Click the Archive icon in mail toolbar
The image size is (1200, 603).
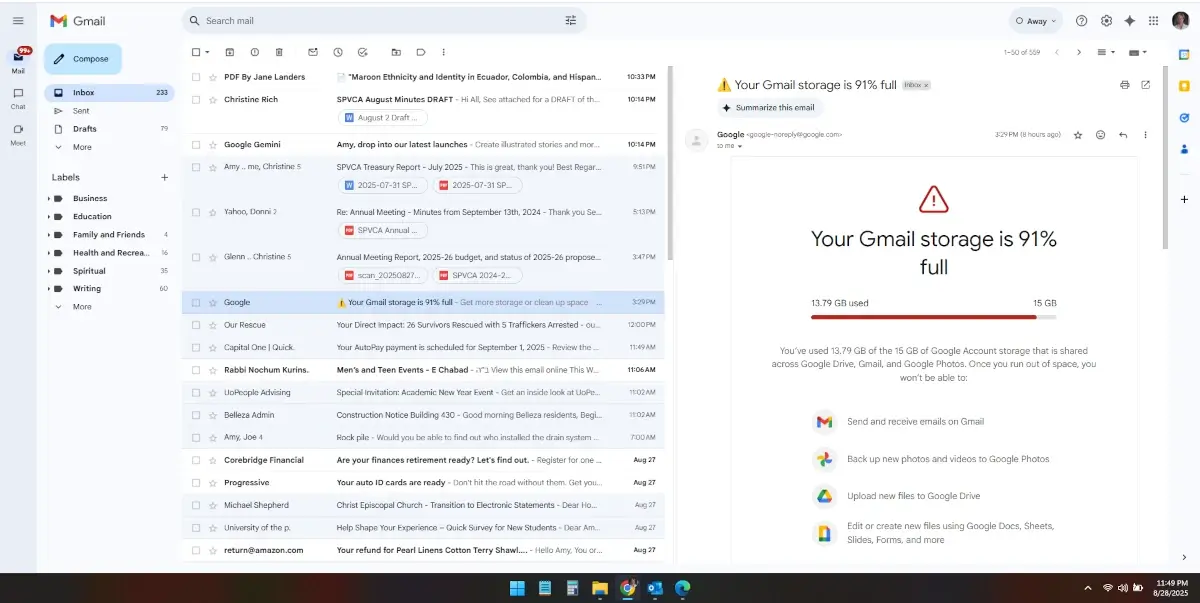coord(230,52)
